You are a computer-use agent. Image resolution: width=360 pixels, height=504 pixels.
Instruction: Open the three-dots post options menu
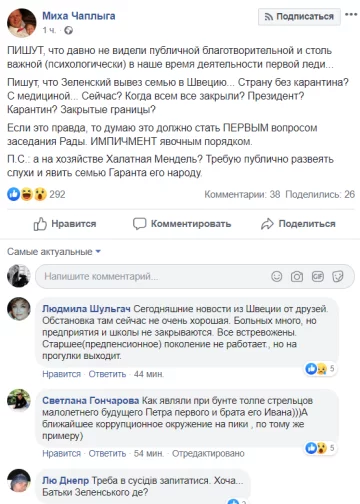351,15
